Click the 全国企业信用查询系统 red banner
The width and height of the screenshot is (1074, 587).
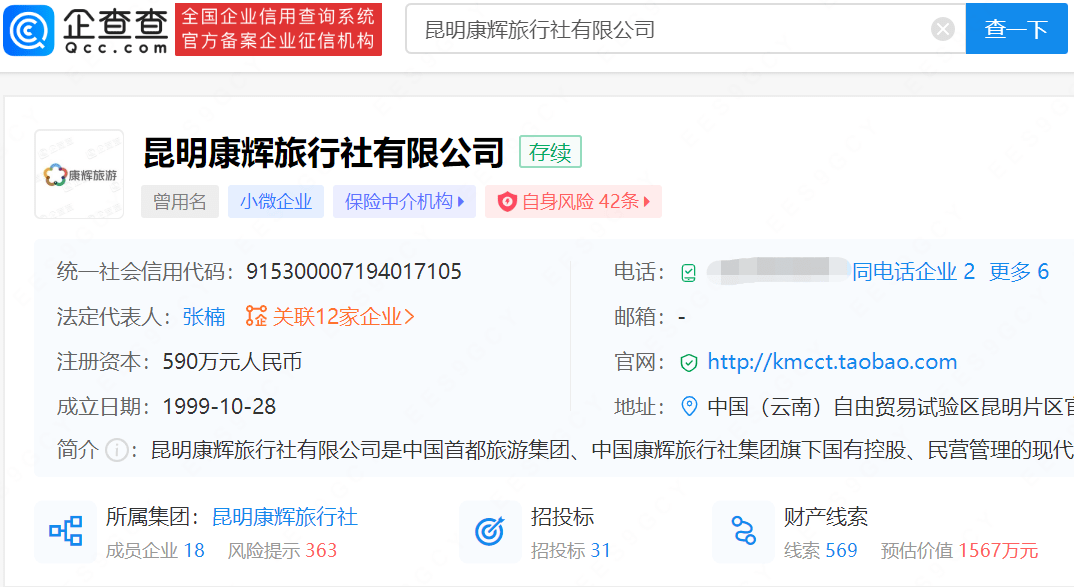pos(278,29)
